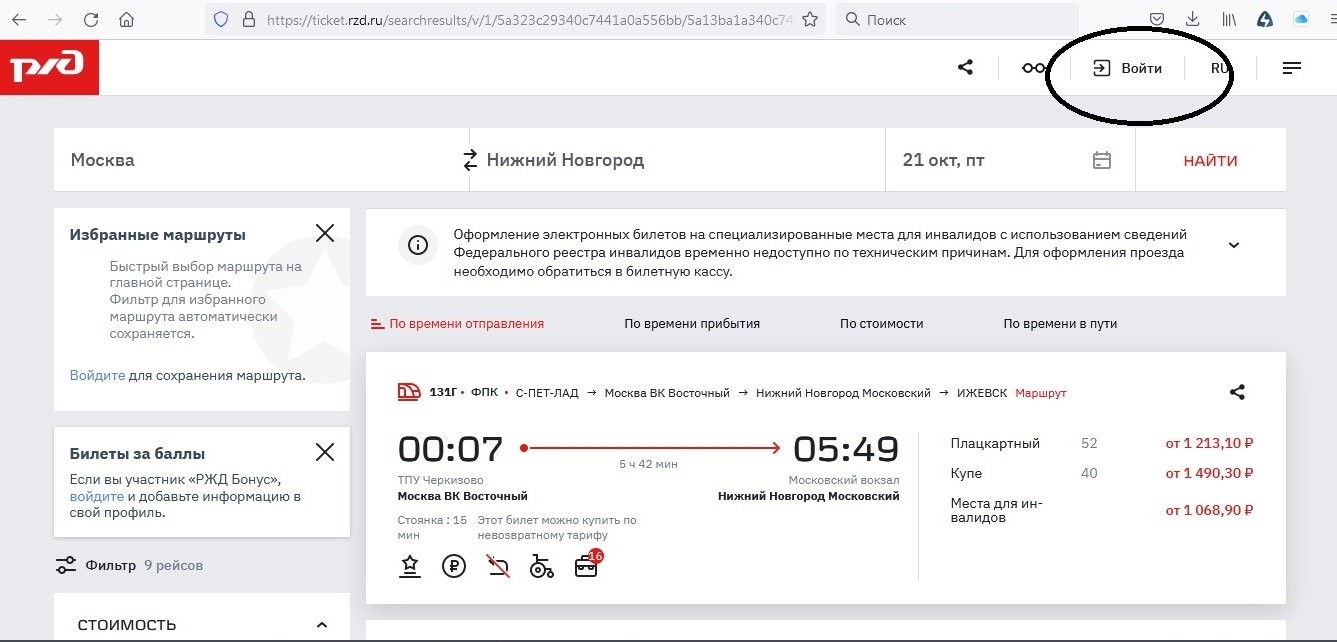Click the wheelchair accessibility icon on train card
The width and height of the screenshot is (1337, 642).
point(541,567)
